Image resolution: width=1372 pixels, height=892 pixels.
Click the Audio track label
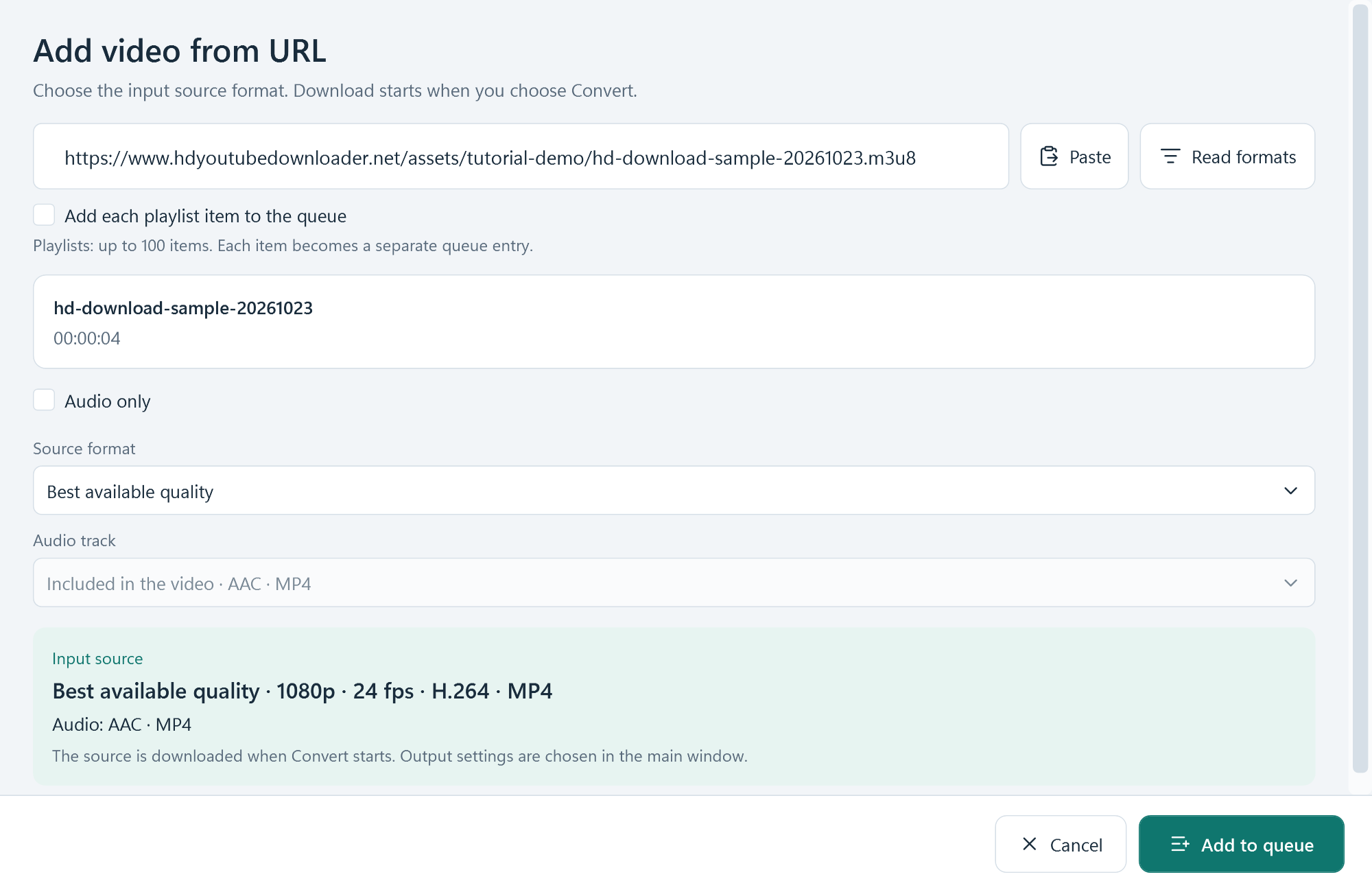click(x=74, y=541)
